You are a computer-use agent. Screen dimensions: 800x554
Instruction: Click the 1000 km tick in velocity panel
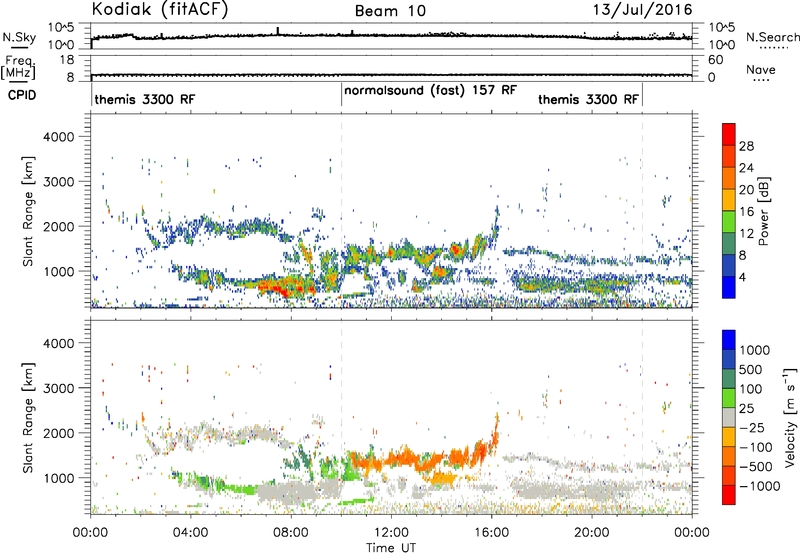click(58, 478)
